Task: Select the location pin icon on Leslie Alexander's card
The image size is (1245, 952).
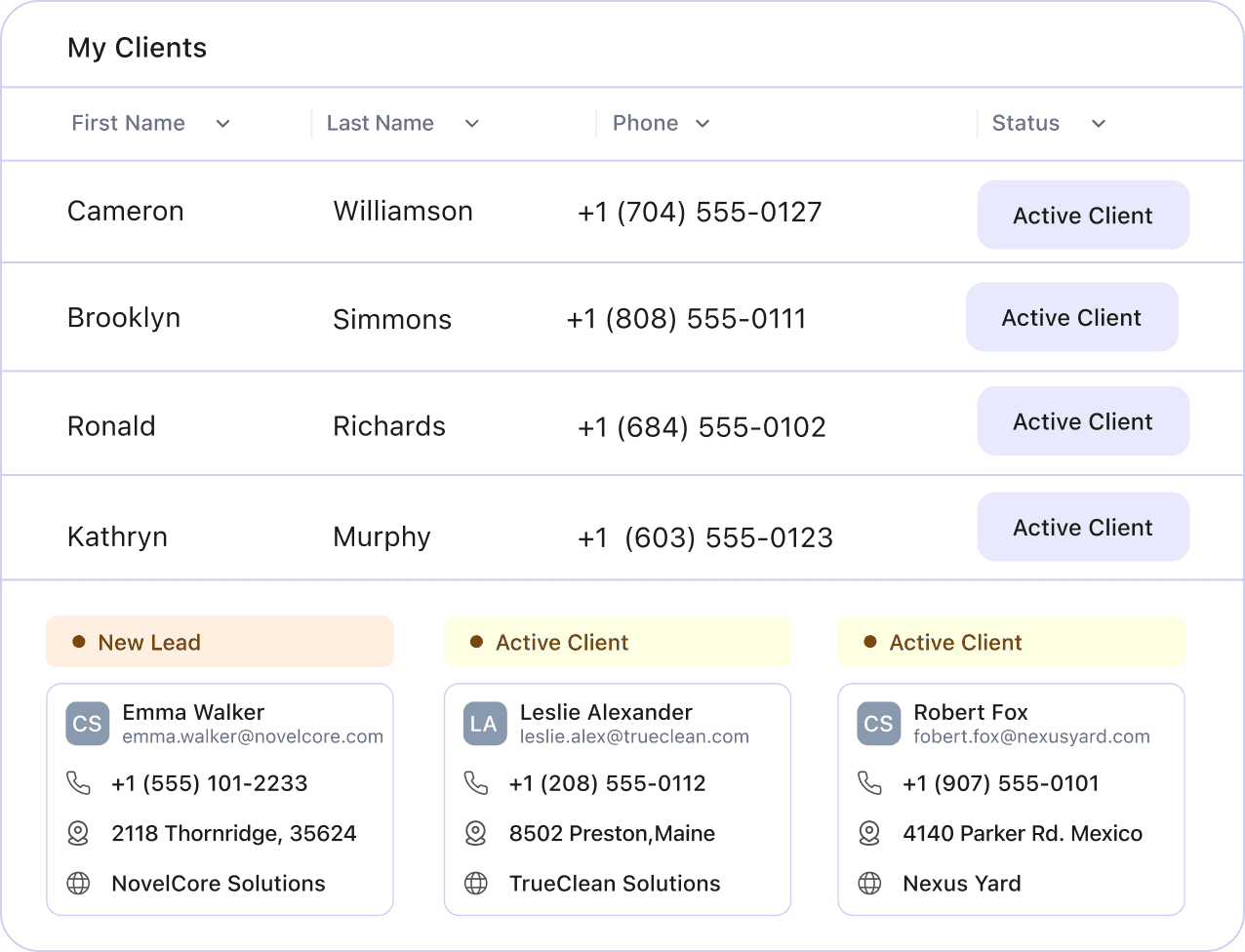Action: [x=476, y=833]
